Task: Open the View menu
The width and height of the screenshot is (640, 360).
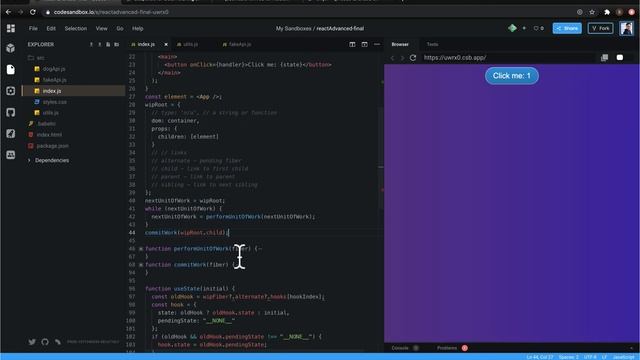Action: [x=102, y=29]
